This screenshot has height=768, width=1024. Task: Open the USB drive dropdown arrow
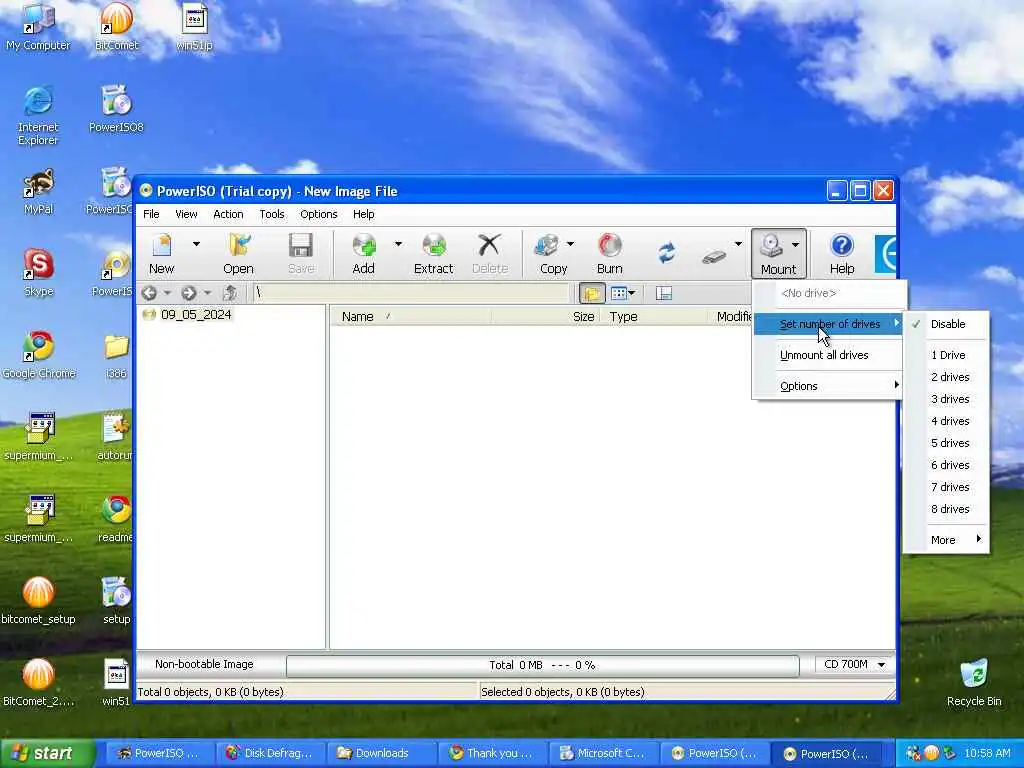[738, 244]
